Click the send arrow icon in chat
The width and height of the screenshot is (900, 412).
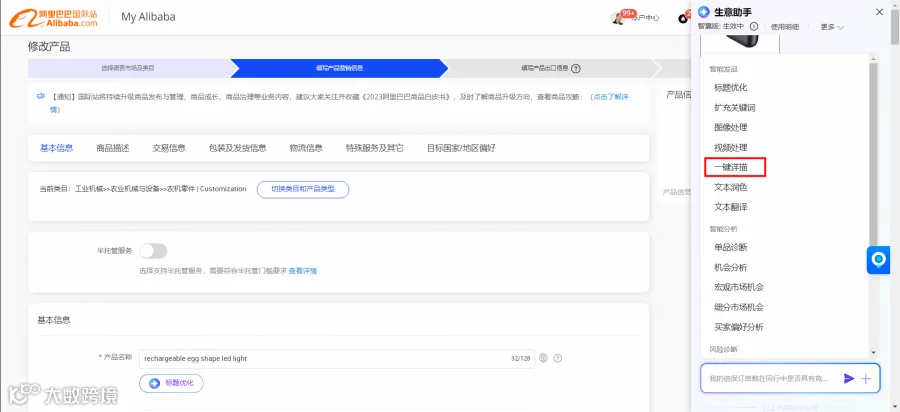click(x=849, y=378)
